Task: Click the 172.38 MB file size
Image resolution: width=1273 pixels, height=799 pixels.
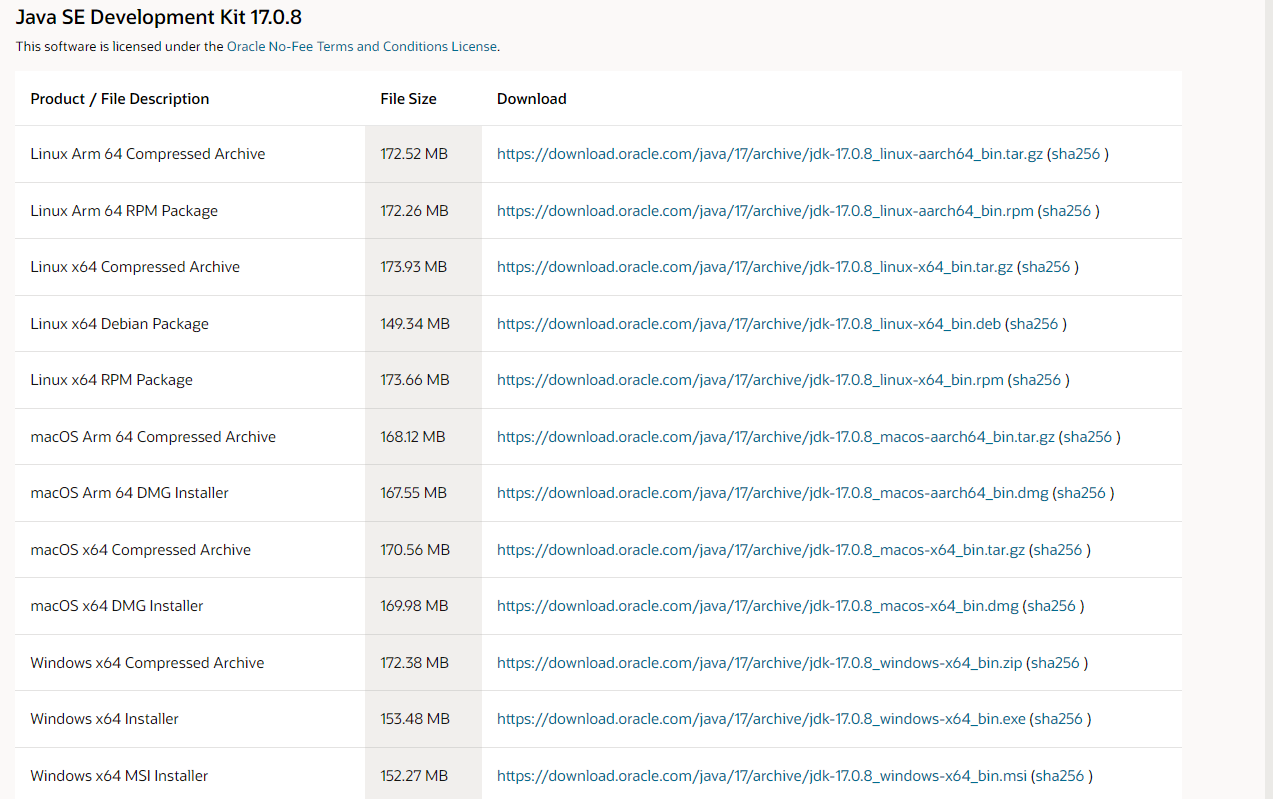Action: (x=414, y=663)
